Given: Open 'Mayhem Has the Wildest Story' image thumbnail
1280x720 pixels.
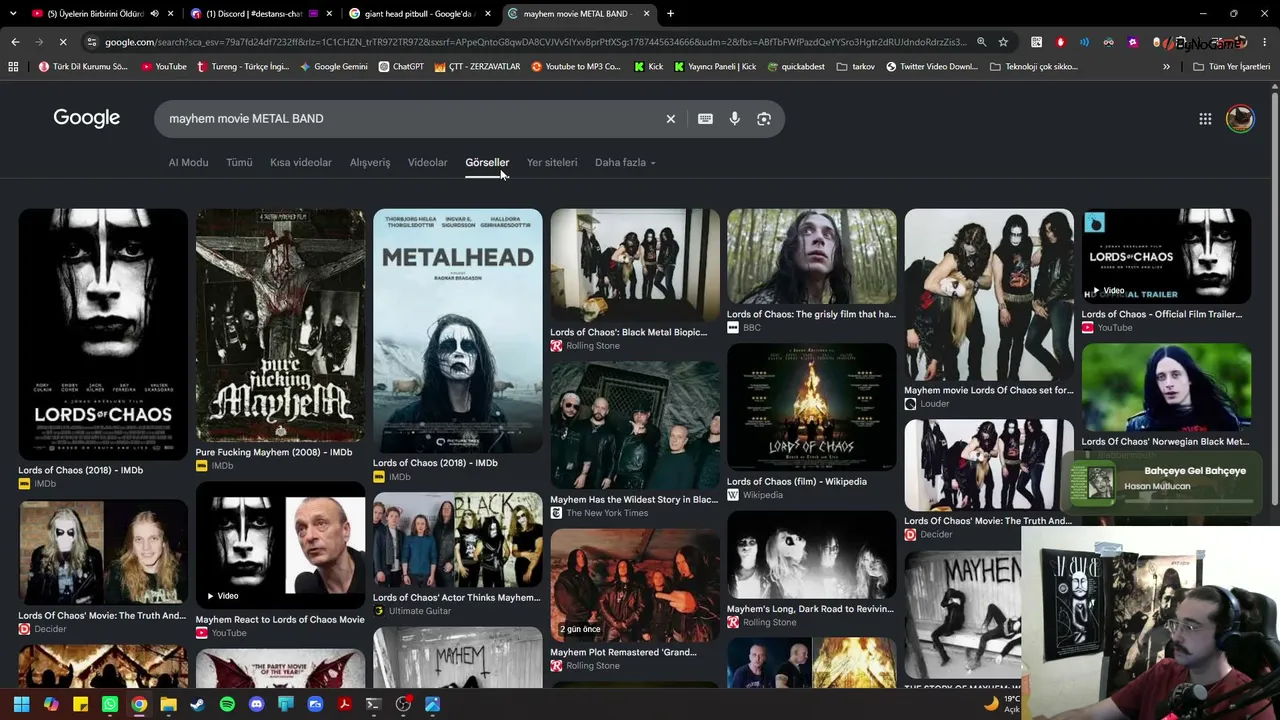Looking at the screenshot, I should click(635, 425).
